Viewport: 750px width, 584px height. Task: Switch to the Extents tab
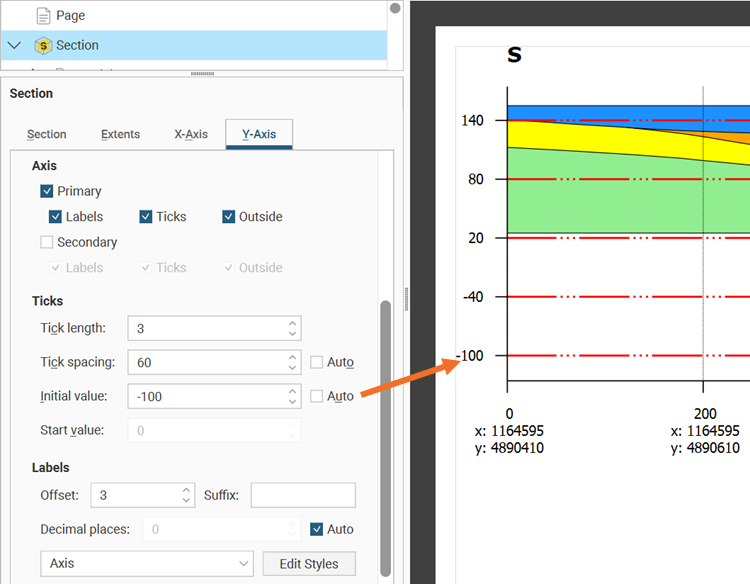click(x=120, y=134)
